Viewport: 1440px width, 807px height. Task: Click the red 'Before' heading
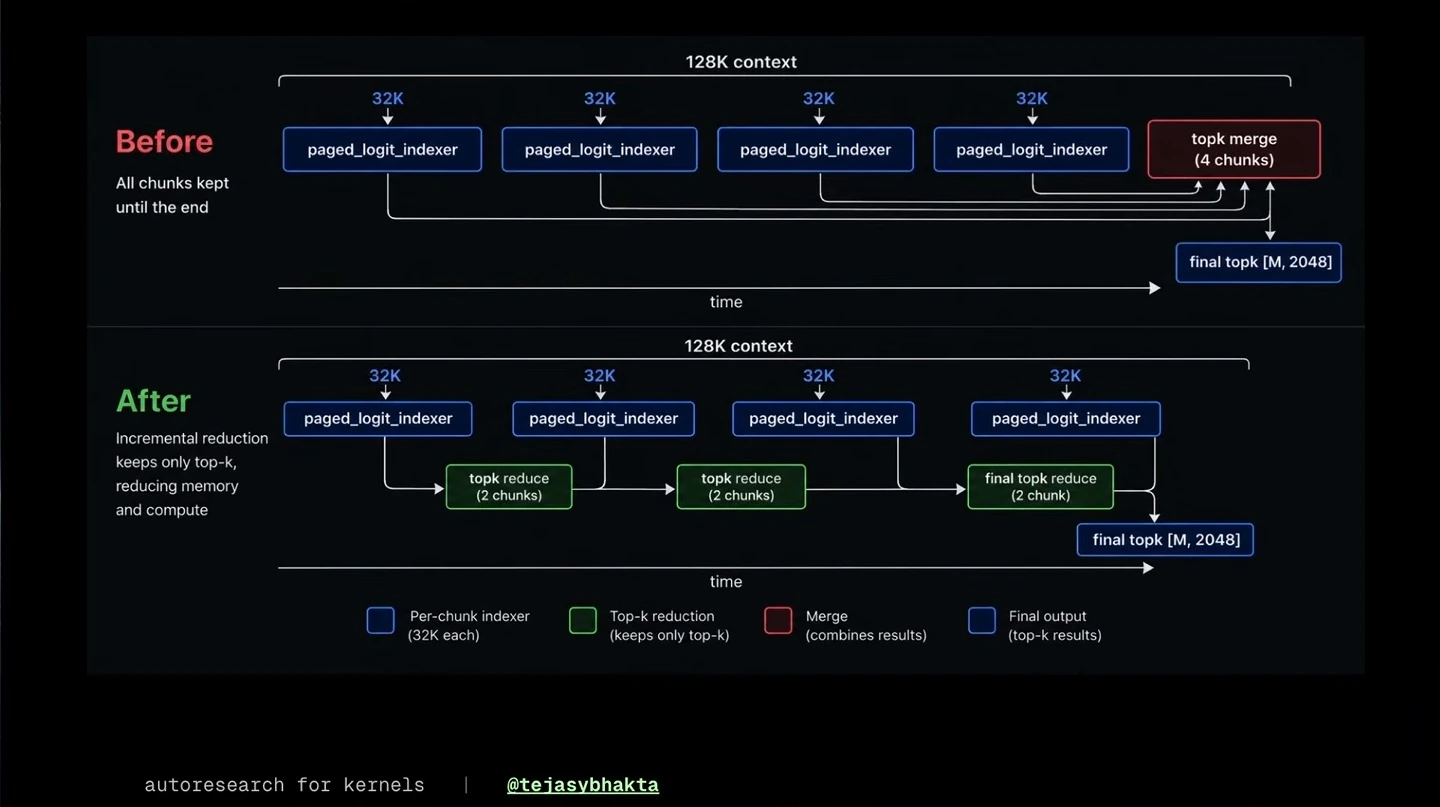point(164,141)
